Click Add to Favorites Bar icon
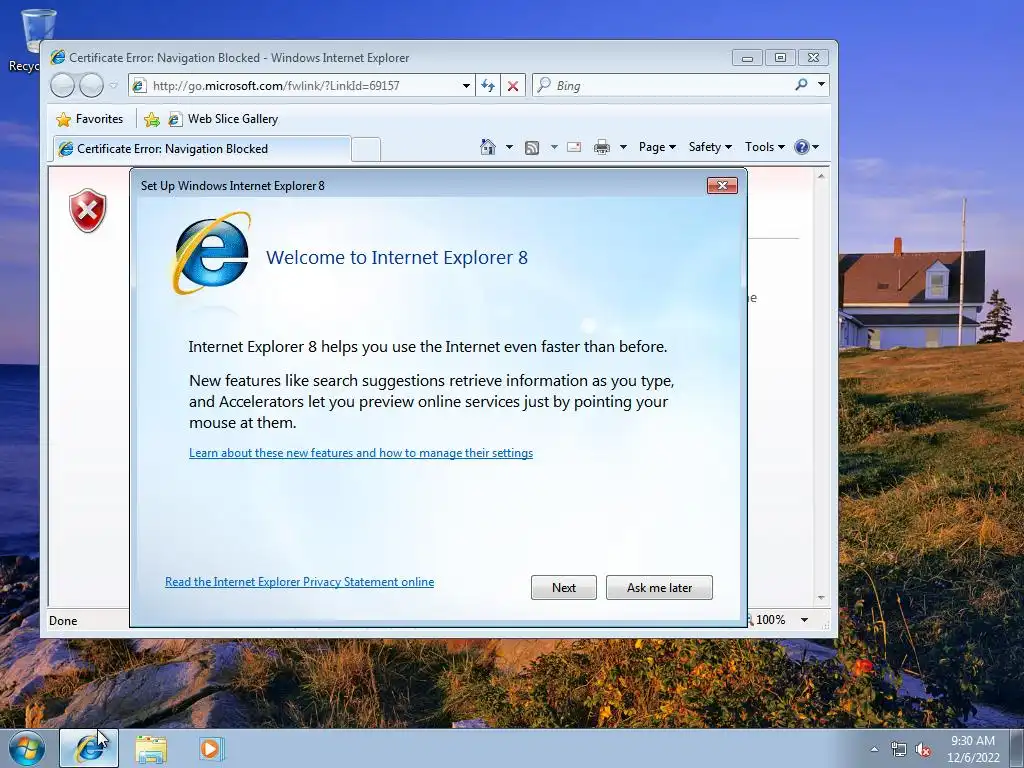The width and height of the screenshot is (1024, 768). coord(152,119)
